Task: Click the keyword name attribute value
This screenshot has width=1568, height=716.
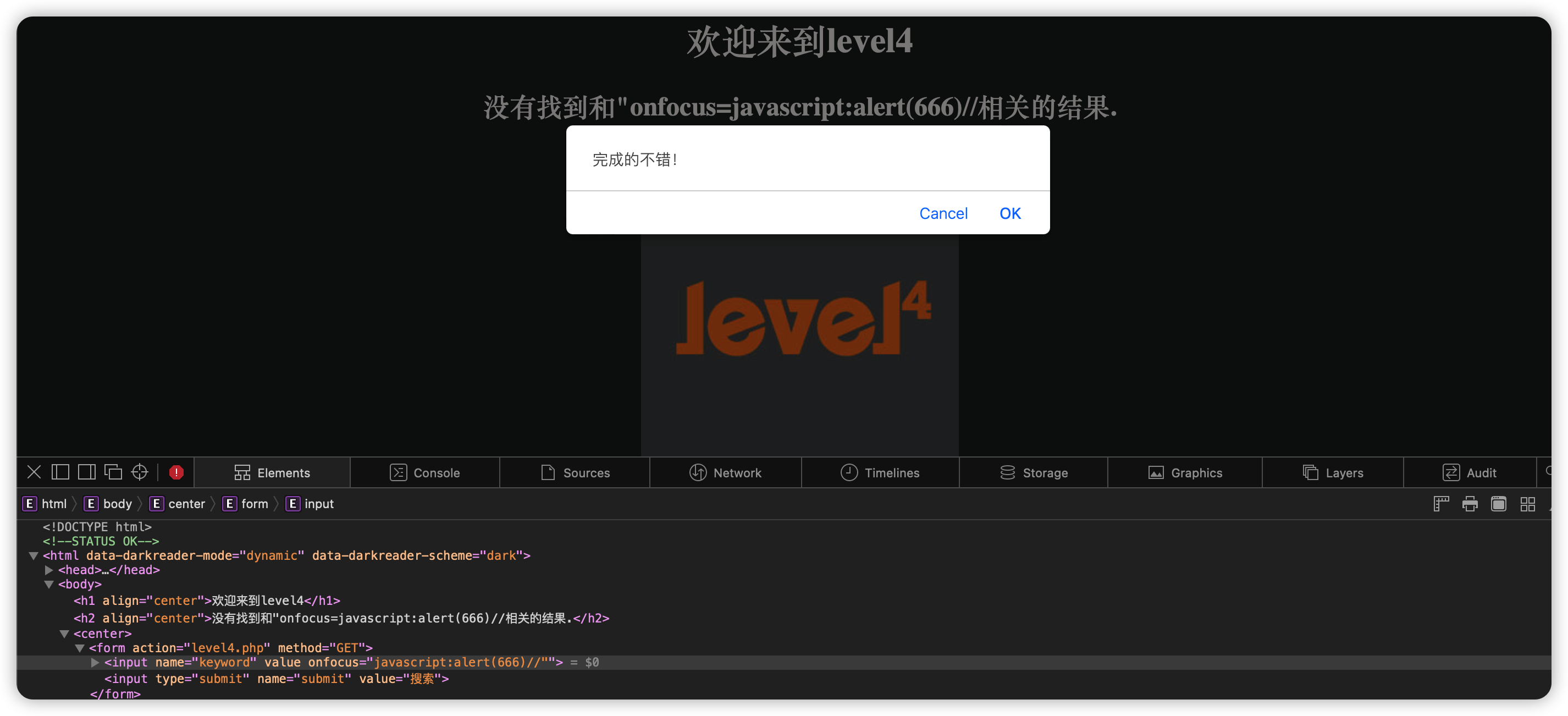Action: pos(225,663)
